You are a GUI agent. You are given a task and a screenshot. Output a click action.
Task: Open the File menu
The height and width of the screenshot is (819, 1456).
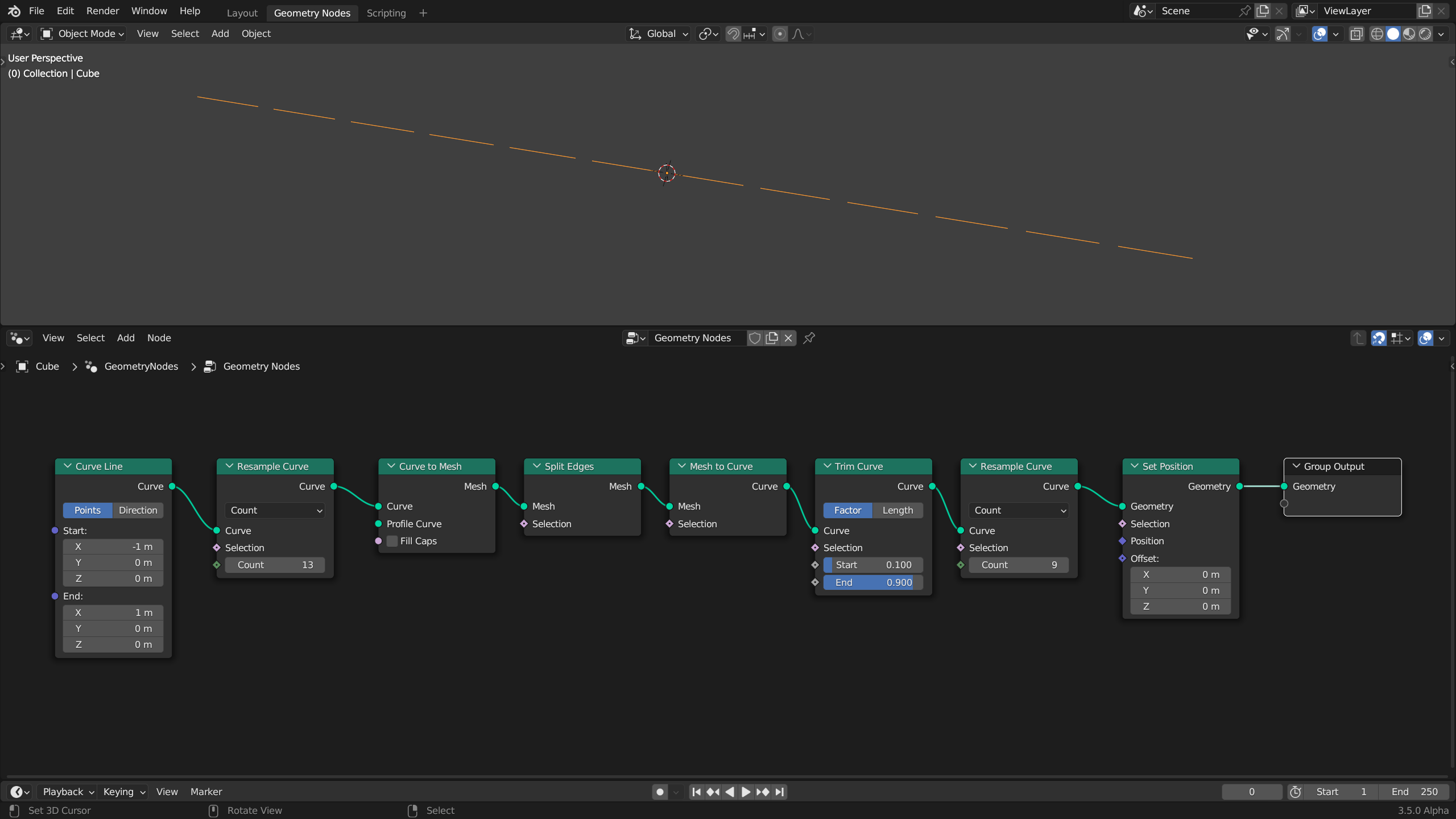tap(36, 11)
